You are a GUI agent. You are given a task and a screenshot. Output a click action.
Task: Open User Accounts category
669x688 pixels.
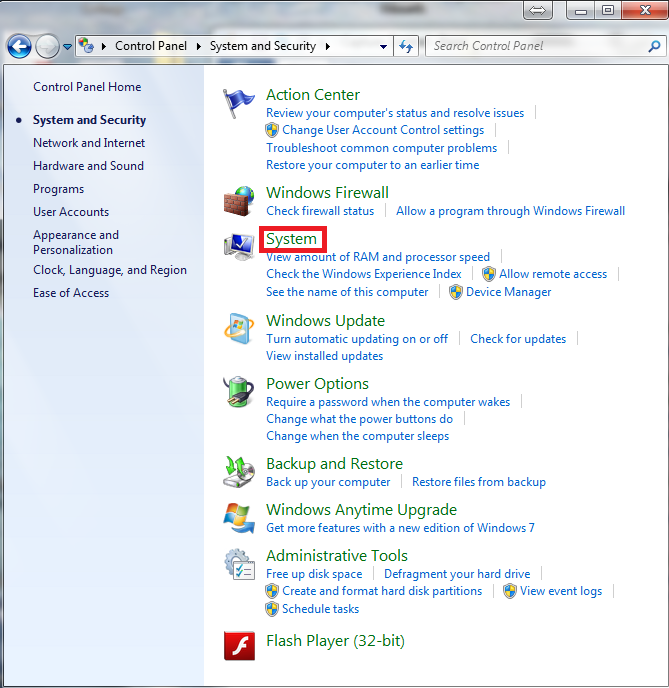tap(71, 212)
